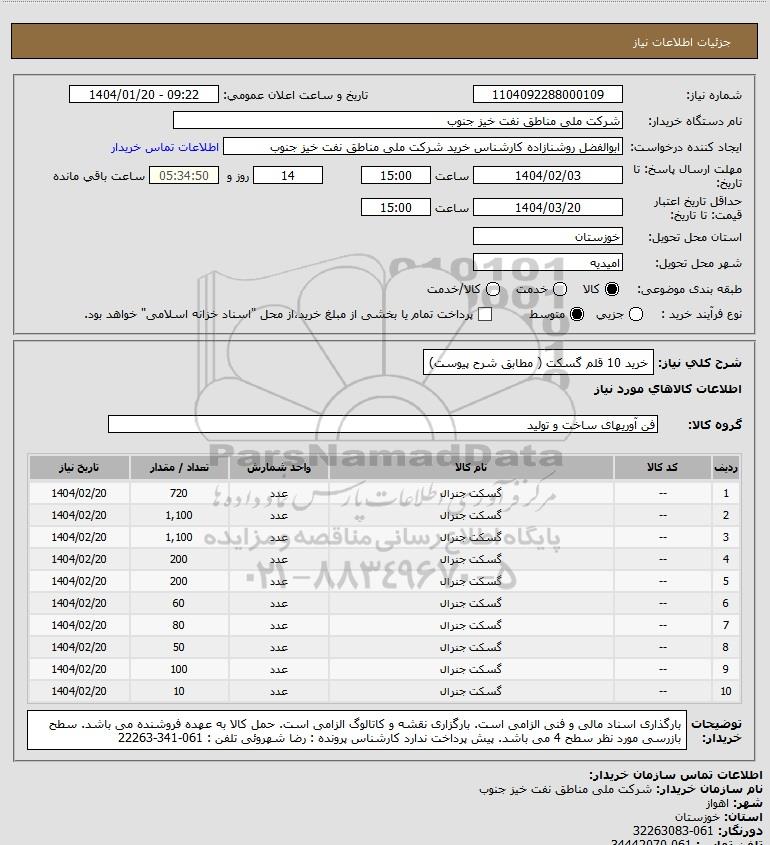This screenshot has height=845, width=770.
Task: Click the fax number 32263083-061
Action: pos(673,830)
